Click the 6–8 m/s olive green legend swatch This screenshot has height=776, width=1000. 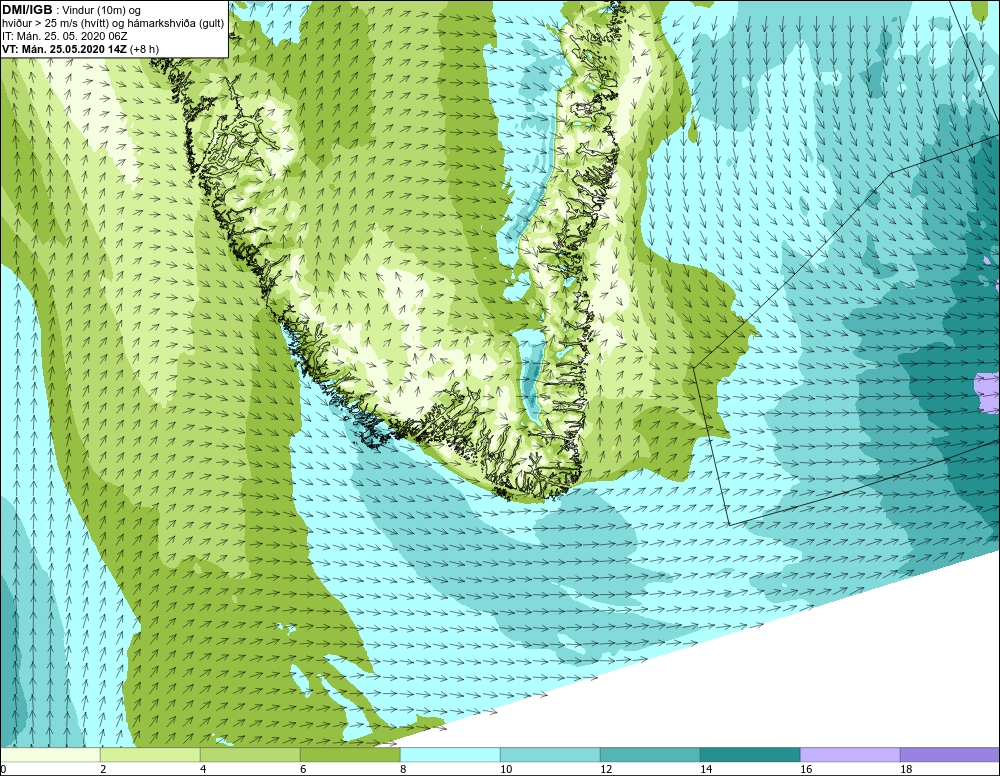coord(350,755)
